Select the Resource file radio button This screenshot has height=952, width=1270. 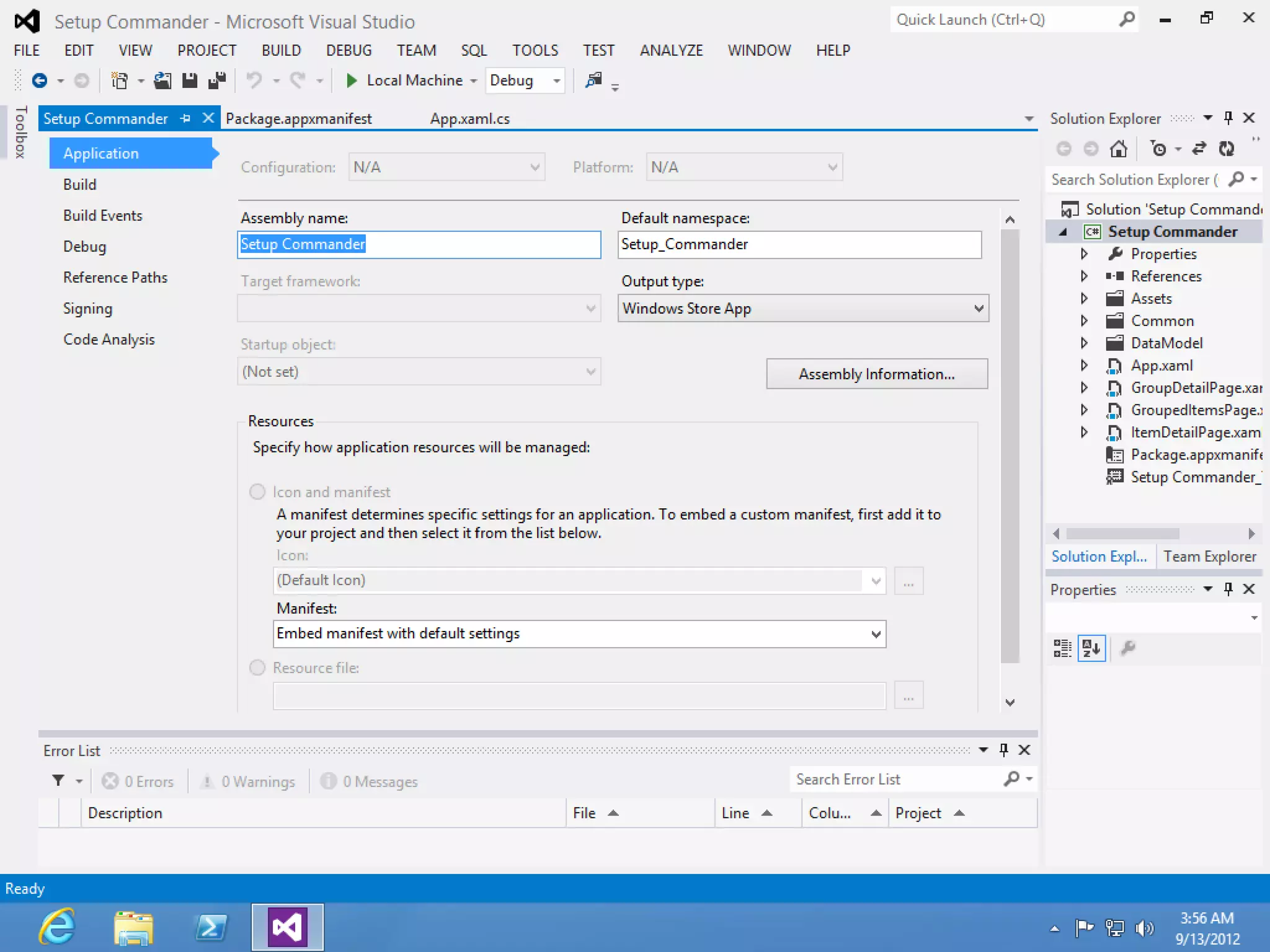[257, 668]
